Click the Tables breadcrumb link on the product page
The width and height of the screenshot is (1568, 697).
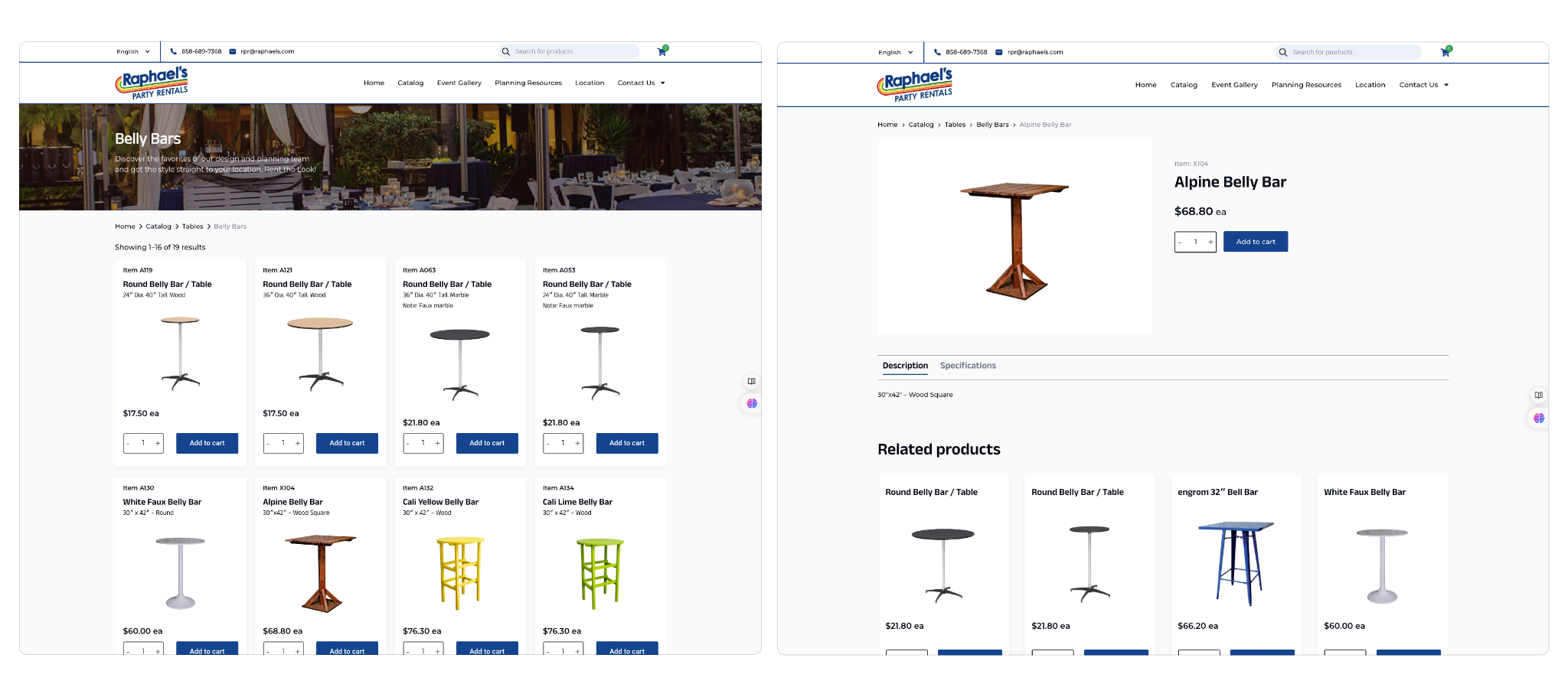[x=955, y=125]
